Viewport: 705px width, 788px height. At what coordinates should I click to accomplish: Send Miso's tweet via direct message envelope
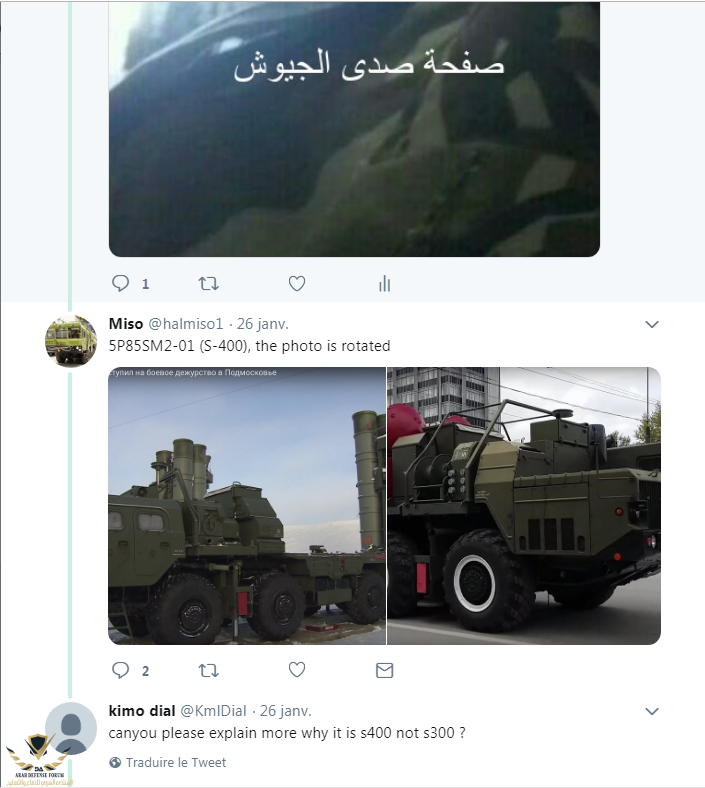pyautogui.click(x=384, y=670)
